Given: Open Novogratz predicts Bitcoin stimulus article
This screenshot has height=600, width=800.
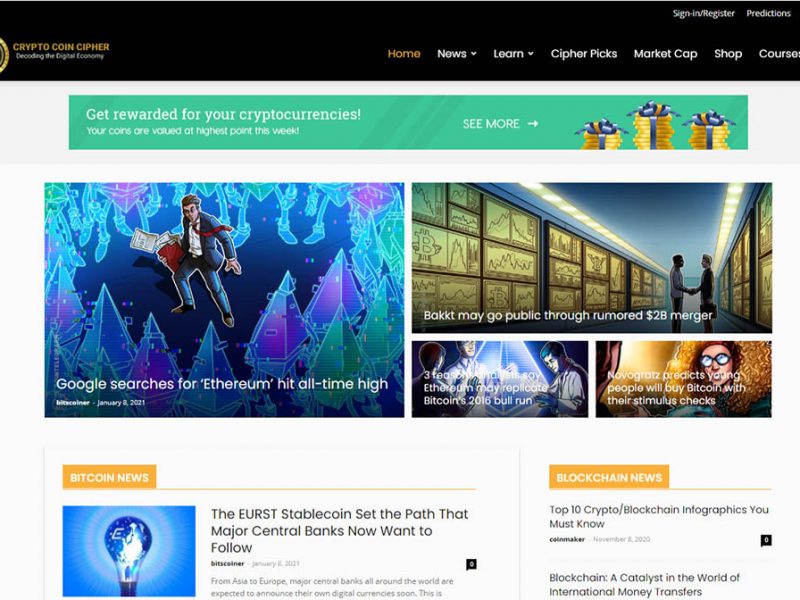Looking at the screenshot, I should [677, 388].
